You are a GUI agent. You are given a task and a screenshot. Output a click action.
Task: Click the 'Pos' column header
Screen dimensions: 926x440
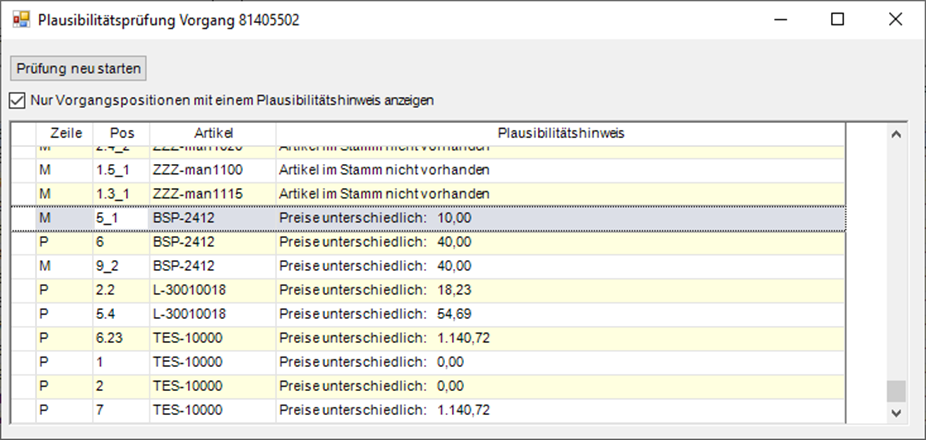121,133
